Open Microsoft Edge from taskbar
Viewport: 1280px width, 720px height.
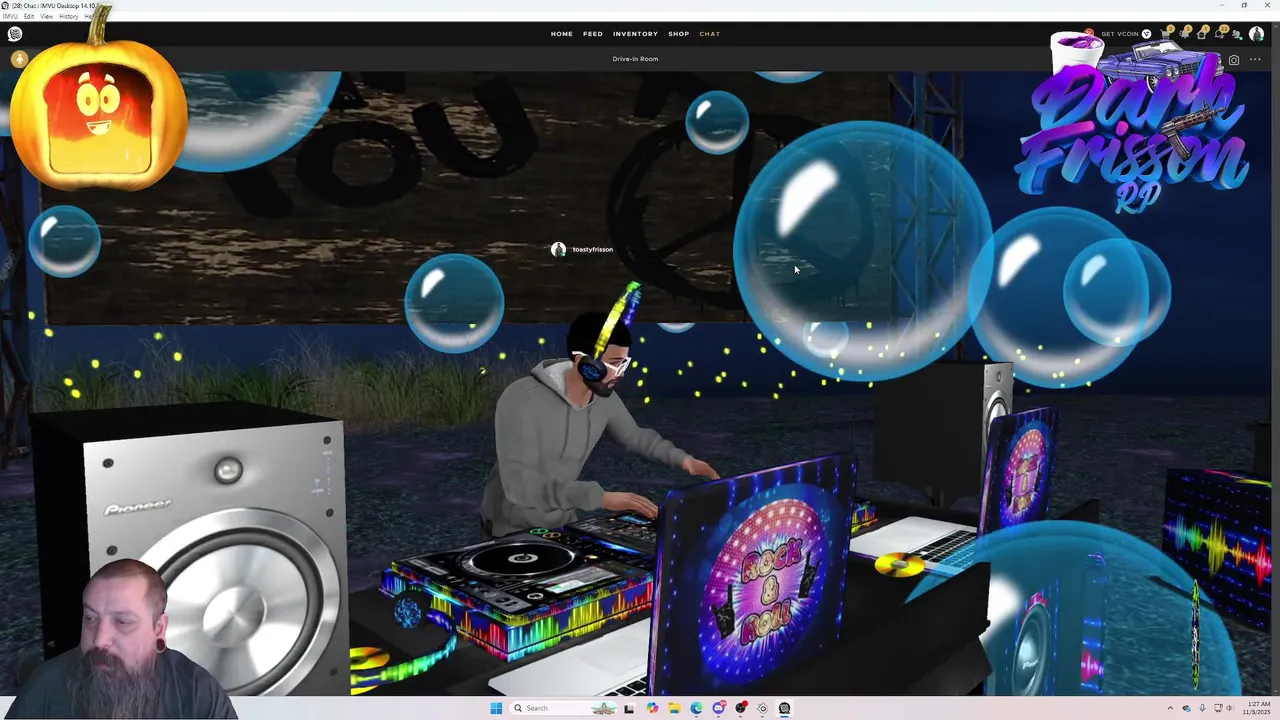point(696,708)
